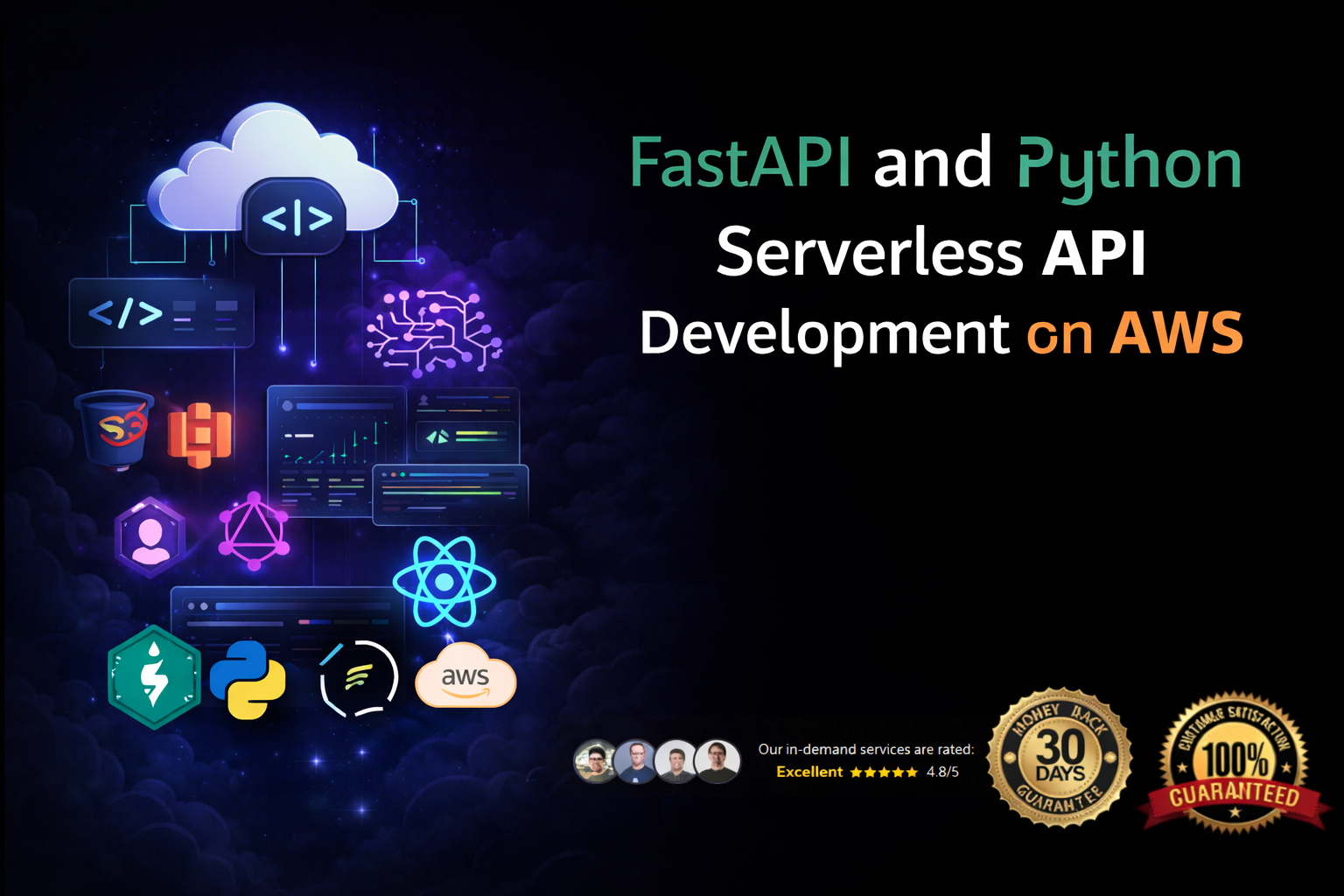Click the green FastAPI title word

739,163
